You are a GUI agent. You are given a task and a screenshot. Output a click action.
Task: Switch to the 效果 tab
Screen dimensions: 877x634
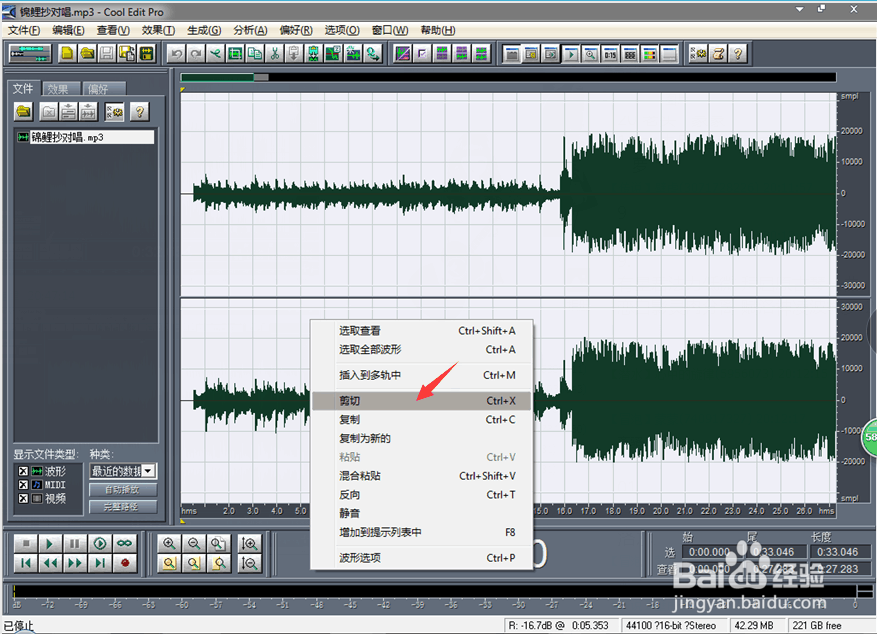[x=59, y=88]
